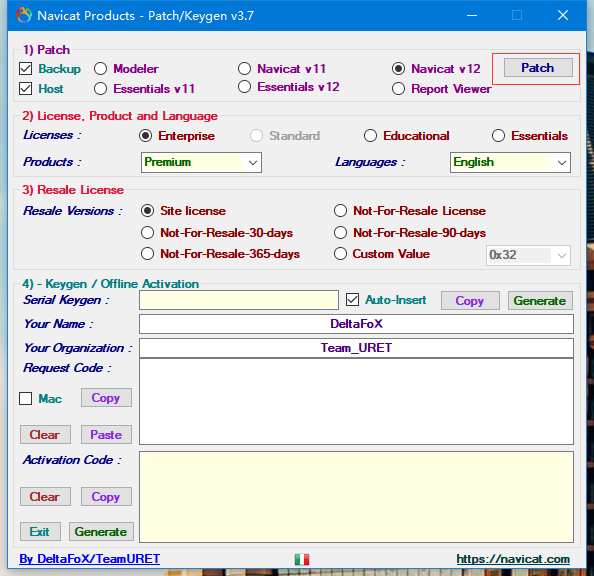Select Navicat v12 radio button

(399, 69)
